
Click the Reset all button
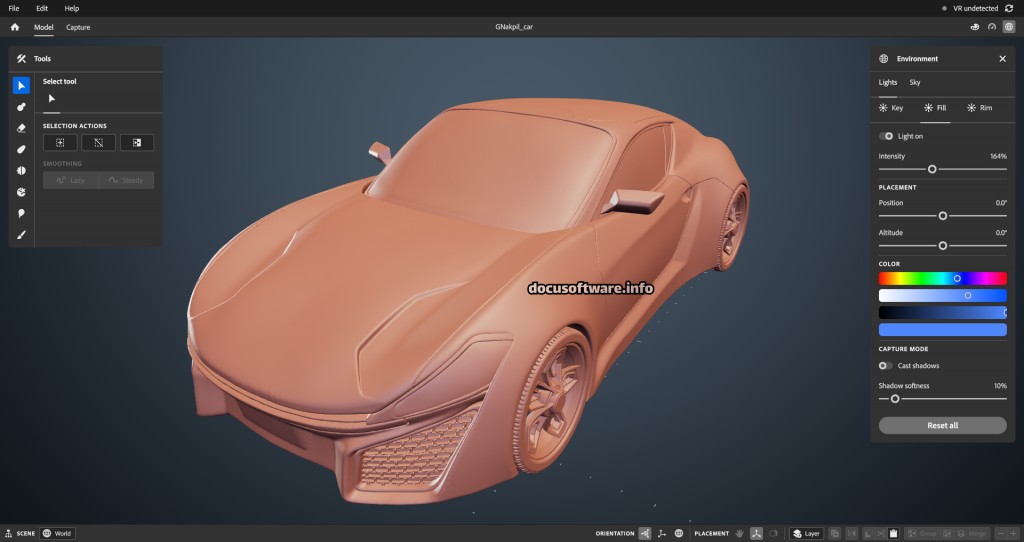pyautogui.click(x=942, y=425)
